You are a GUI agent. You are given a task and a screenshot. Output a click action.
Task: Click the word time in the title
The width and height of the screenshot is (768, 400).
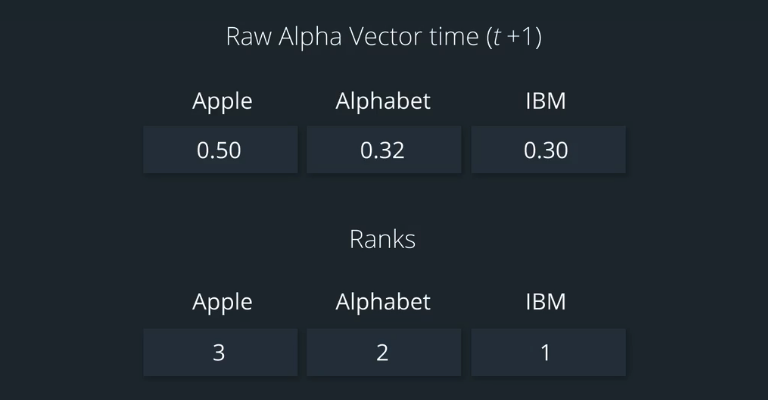tap(451, 38)
